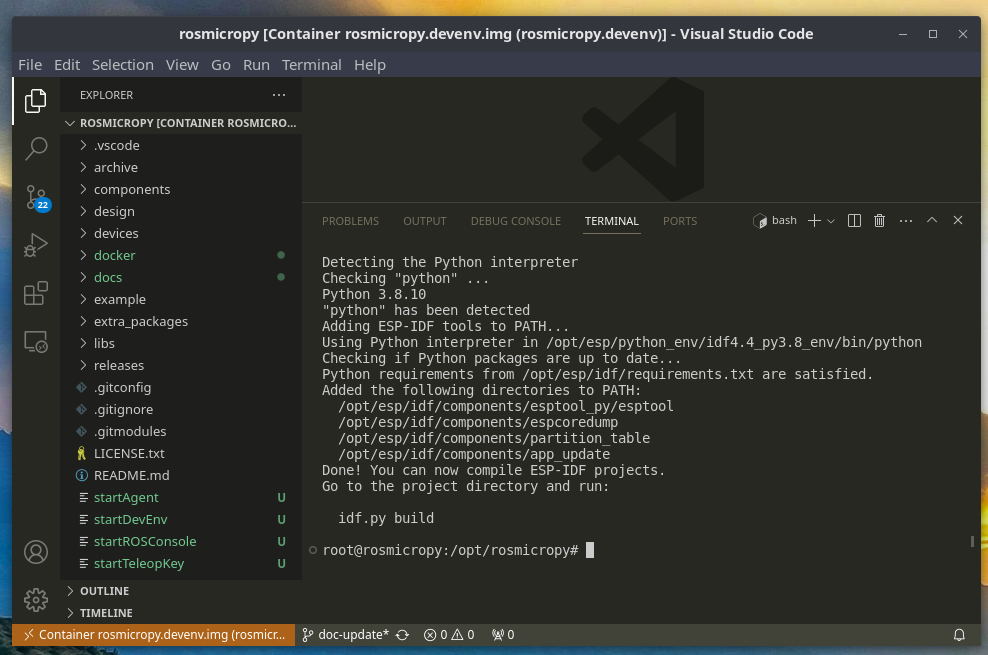Switch to the OUTPUT tab

[425, 221]
